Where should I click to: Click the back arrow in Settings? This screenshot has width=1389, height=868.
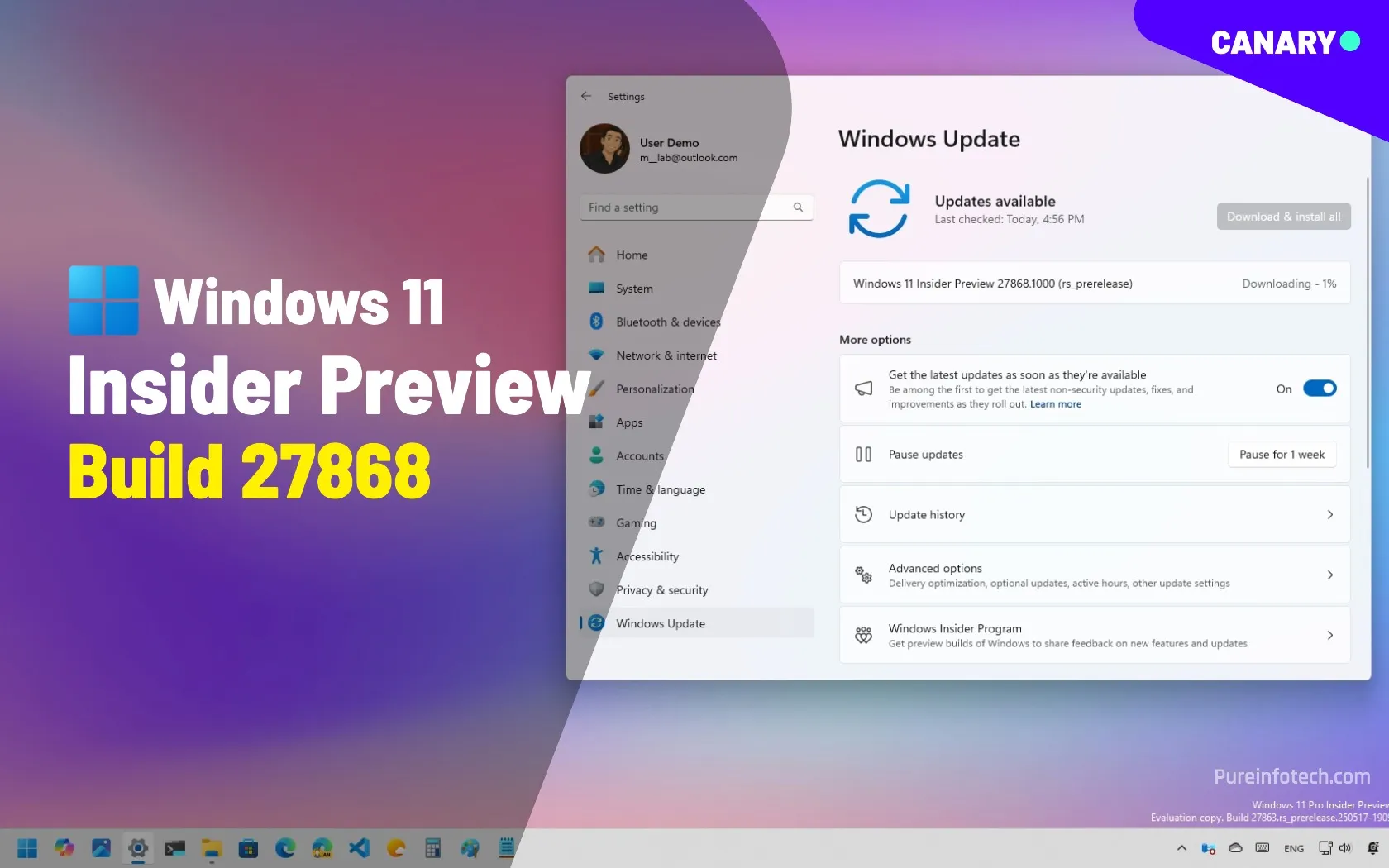pyautogui.click(x=586, y=96)
